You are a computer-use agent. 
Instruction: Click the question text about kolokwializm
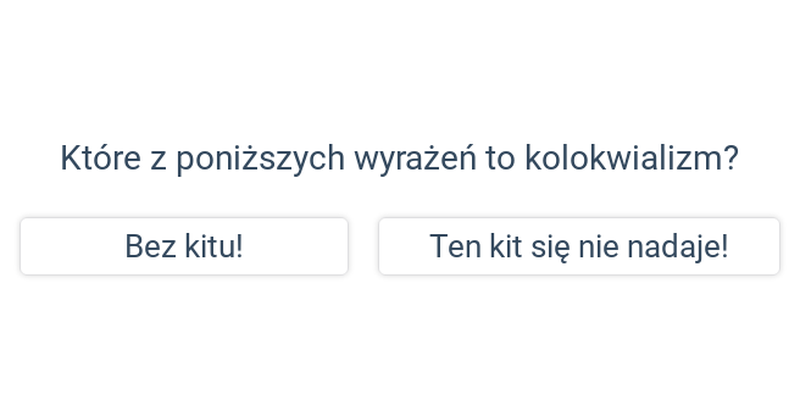(x=399, y=159)
